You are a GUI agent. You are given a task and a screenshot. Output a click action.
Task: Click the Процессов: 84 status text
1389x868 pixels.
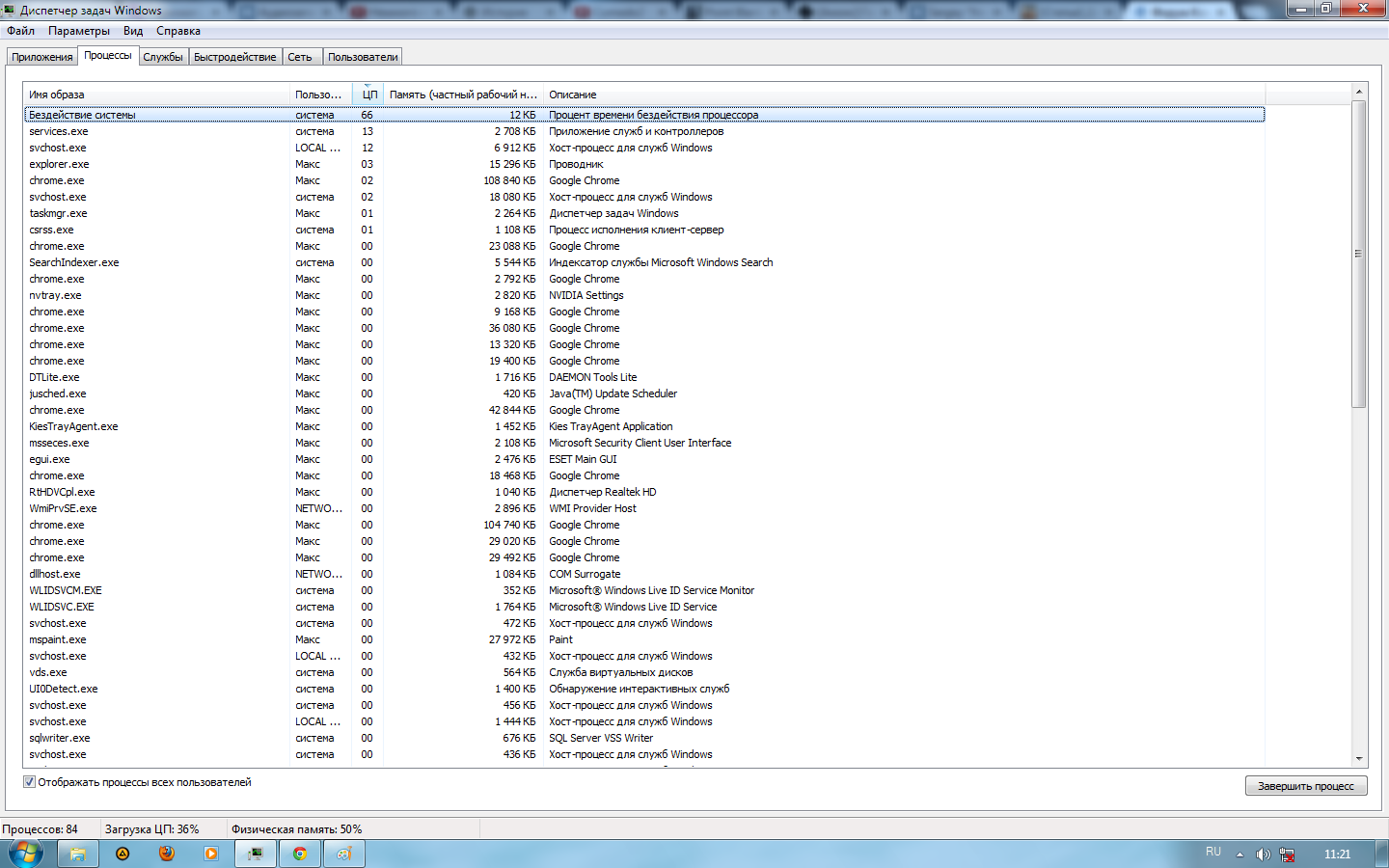point(41,829)
